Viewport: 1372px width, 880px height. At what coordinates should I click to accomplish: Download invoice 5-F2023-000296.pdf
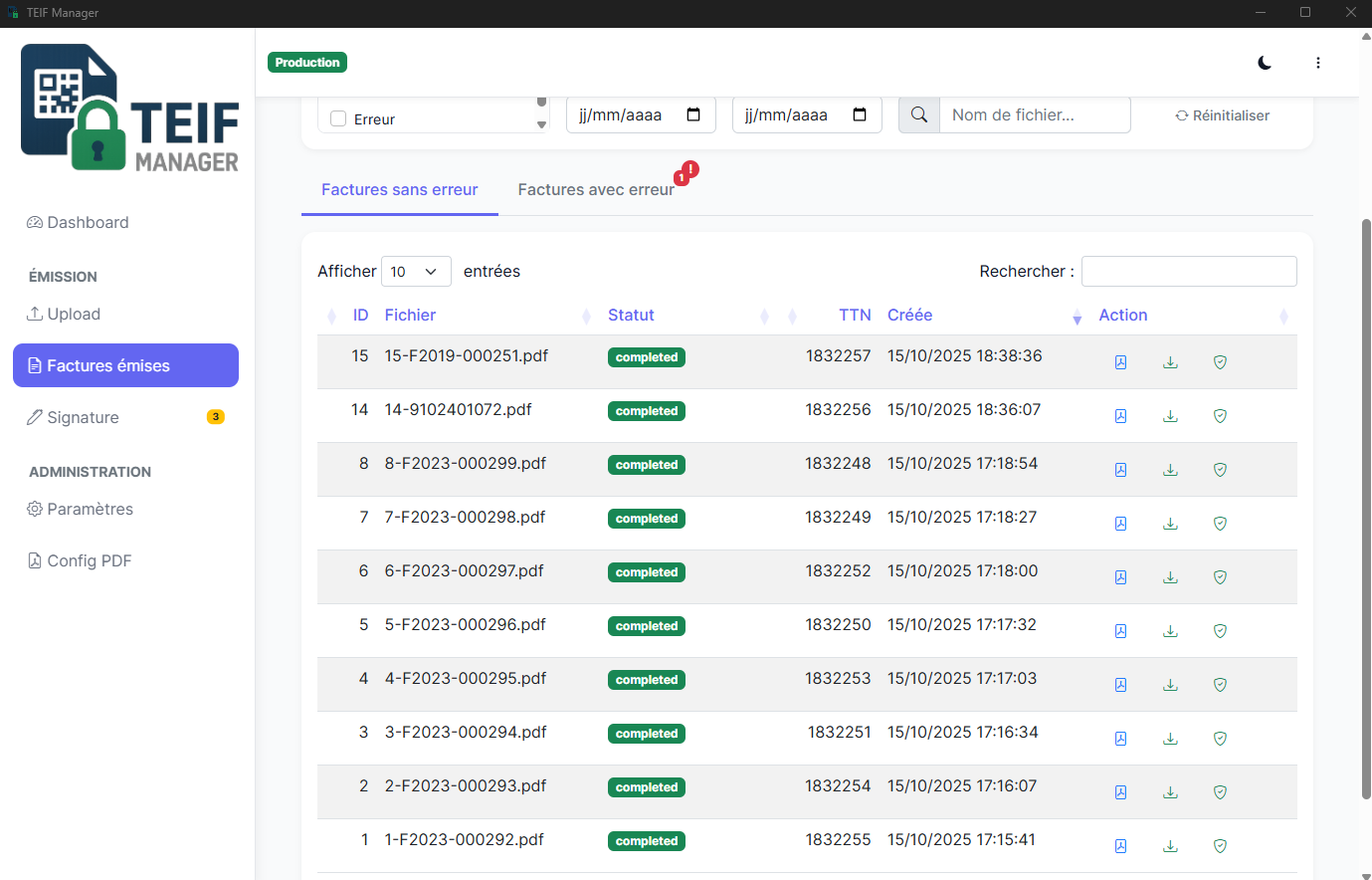[1170, 631]
